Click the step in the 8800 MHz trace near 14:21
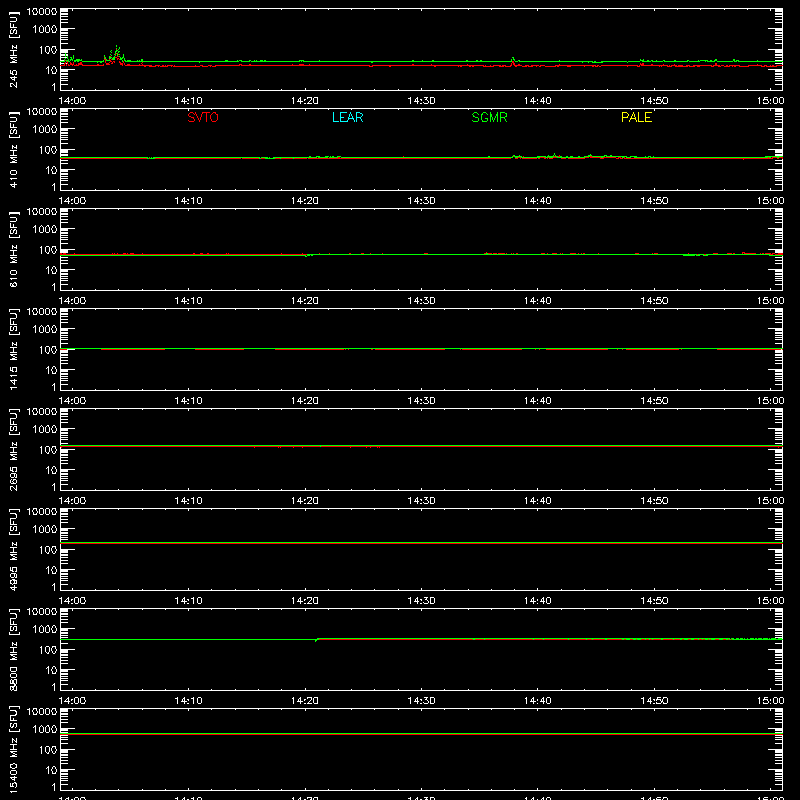Screen dimensions: 800x800 click(316, 639)
